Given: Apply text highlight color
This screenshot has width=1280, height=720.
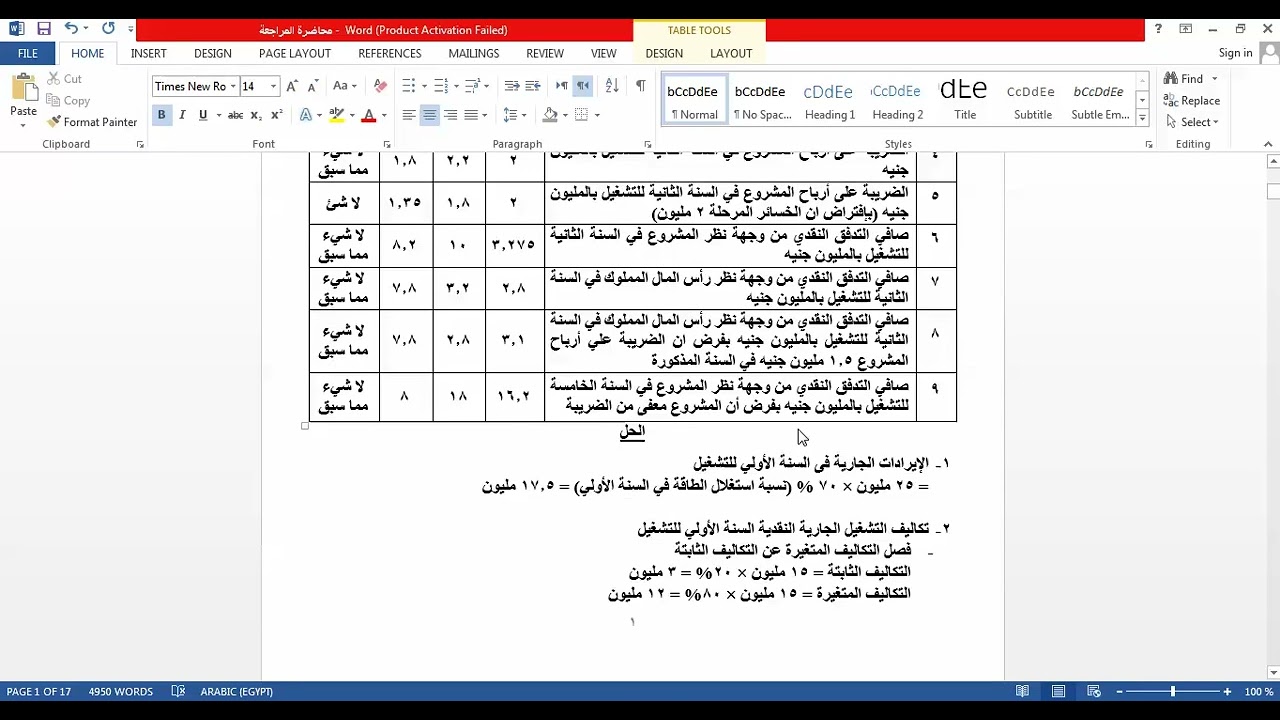Looking at the screenshot, I should (337, 115).
